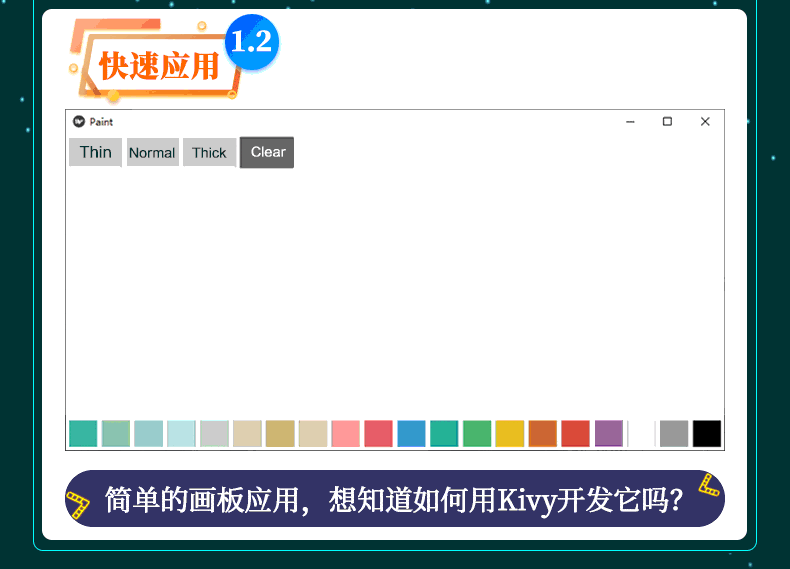This screenshot has height=569, width=790.
Task: Select the Thick brush width toggle
Action: click(209, 153)
